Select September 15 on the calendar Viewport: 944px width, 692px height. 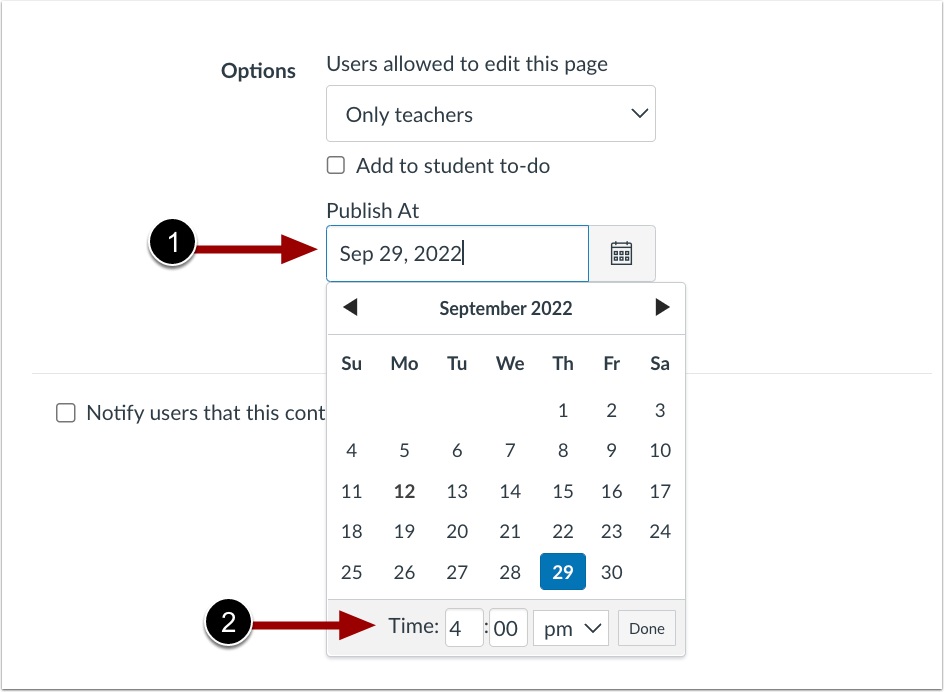coord(563,491)
